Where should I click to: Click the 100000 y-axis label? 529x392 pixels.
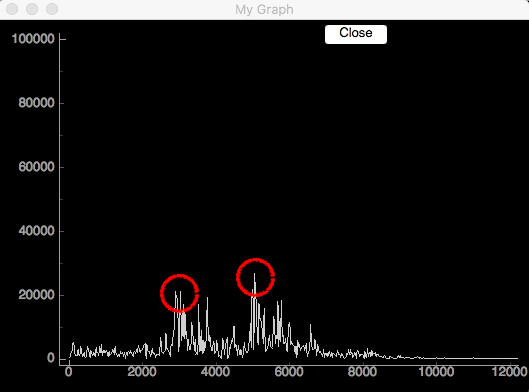tap(33, 39)
